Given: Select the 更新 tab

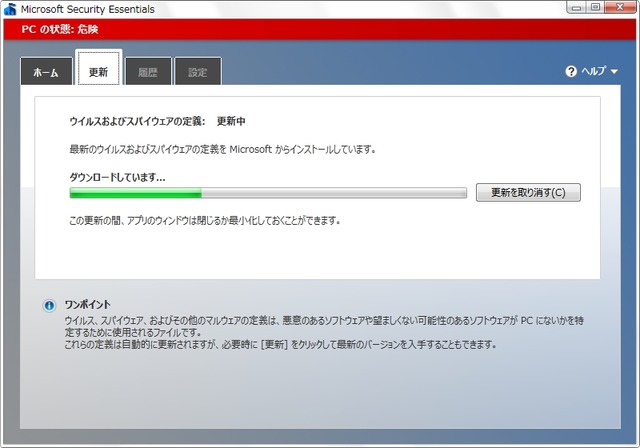Looking at the screenshot, I should coord(98,69).
